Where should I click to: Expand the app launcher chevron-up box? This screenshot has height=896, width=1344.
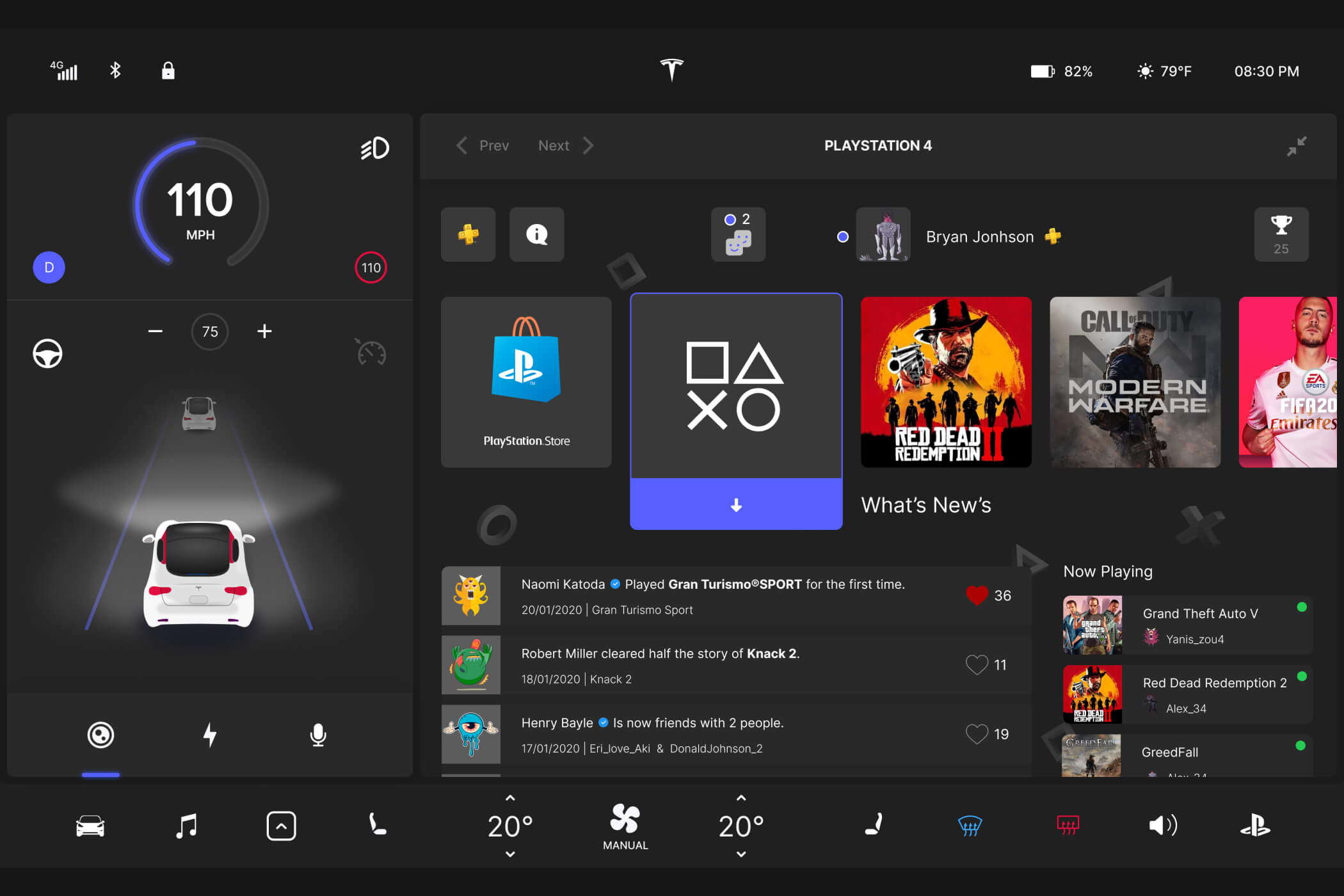[x=281, y=826]
